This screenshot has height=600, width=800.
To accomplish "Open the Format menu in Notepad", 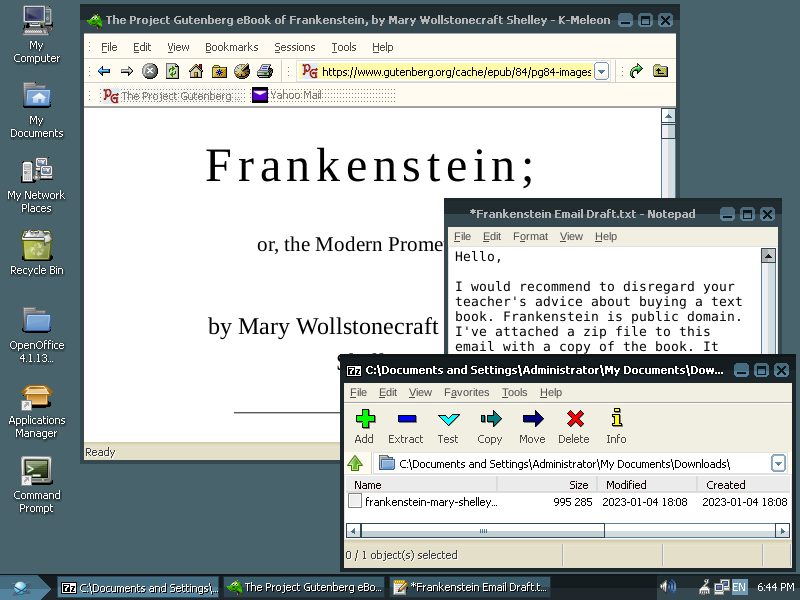I will click(x=530, y=237).
